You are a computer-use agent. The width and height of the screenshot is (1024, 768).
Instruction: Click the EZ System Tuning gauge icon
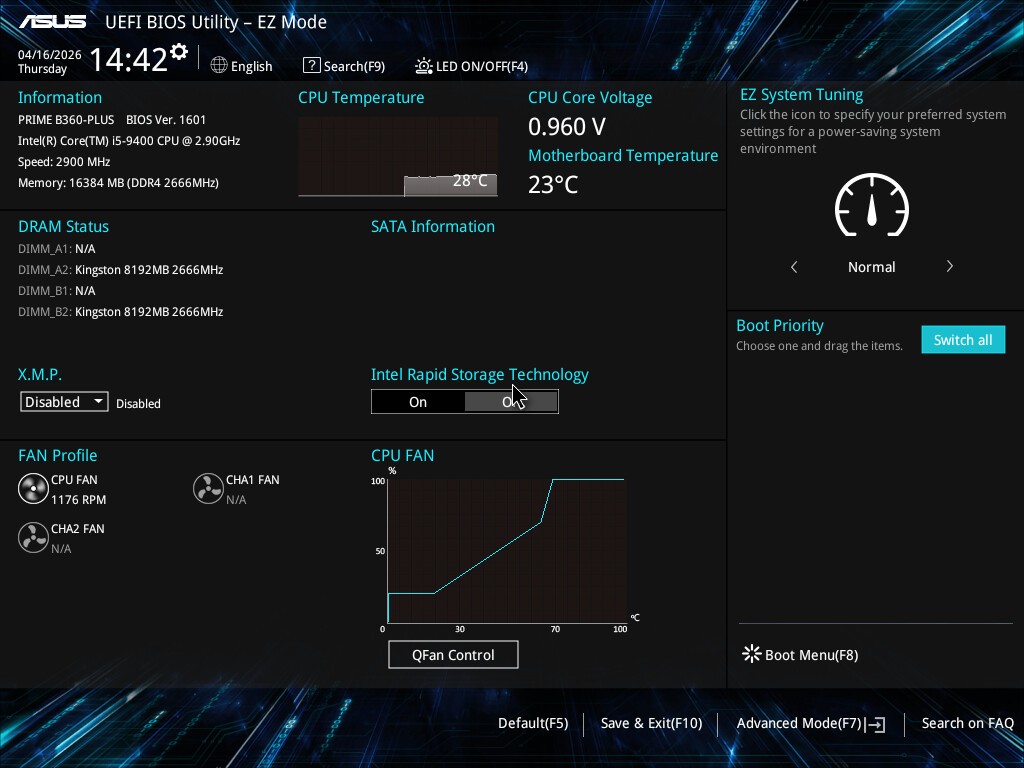pos(872,205)
